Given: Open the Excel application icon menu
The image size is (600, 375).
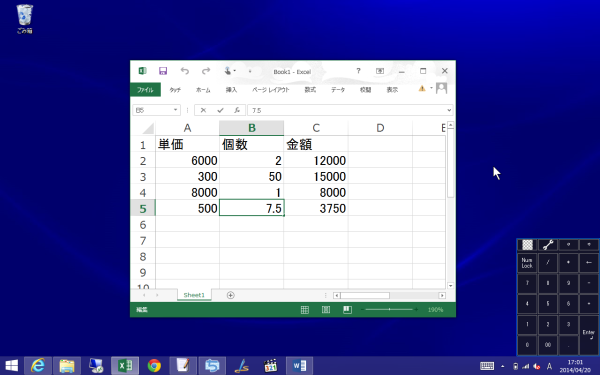Looking at the screenshot, I should click(142, 71).
